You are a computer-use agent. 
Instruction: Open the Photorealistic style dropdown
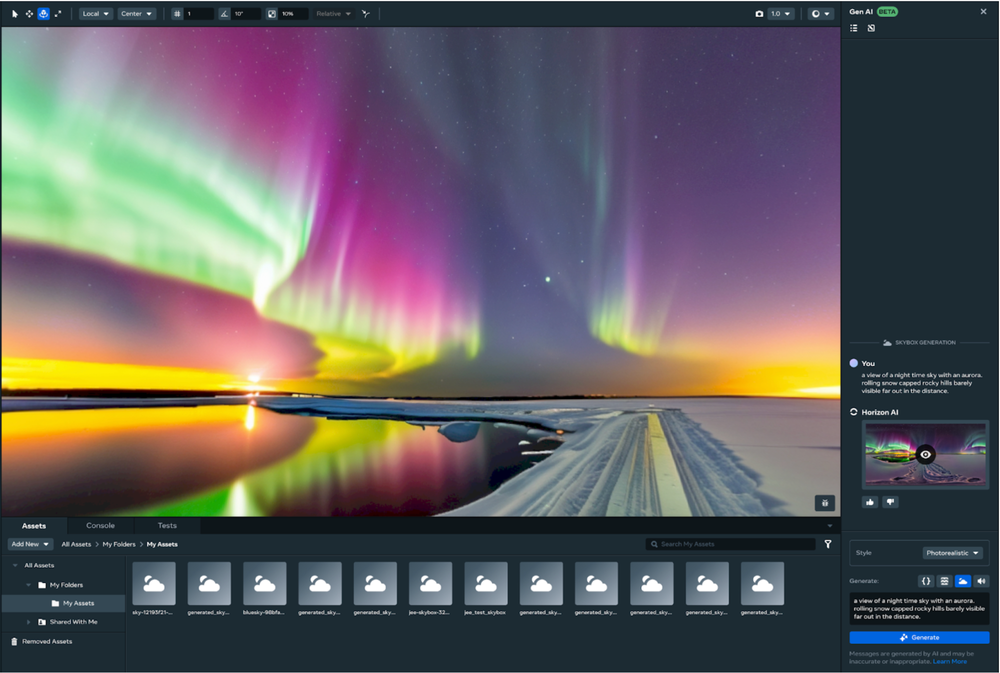(953, 552)
